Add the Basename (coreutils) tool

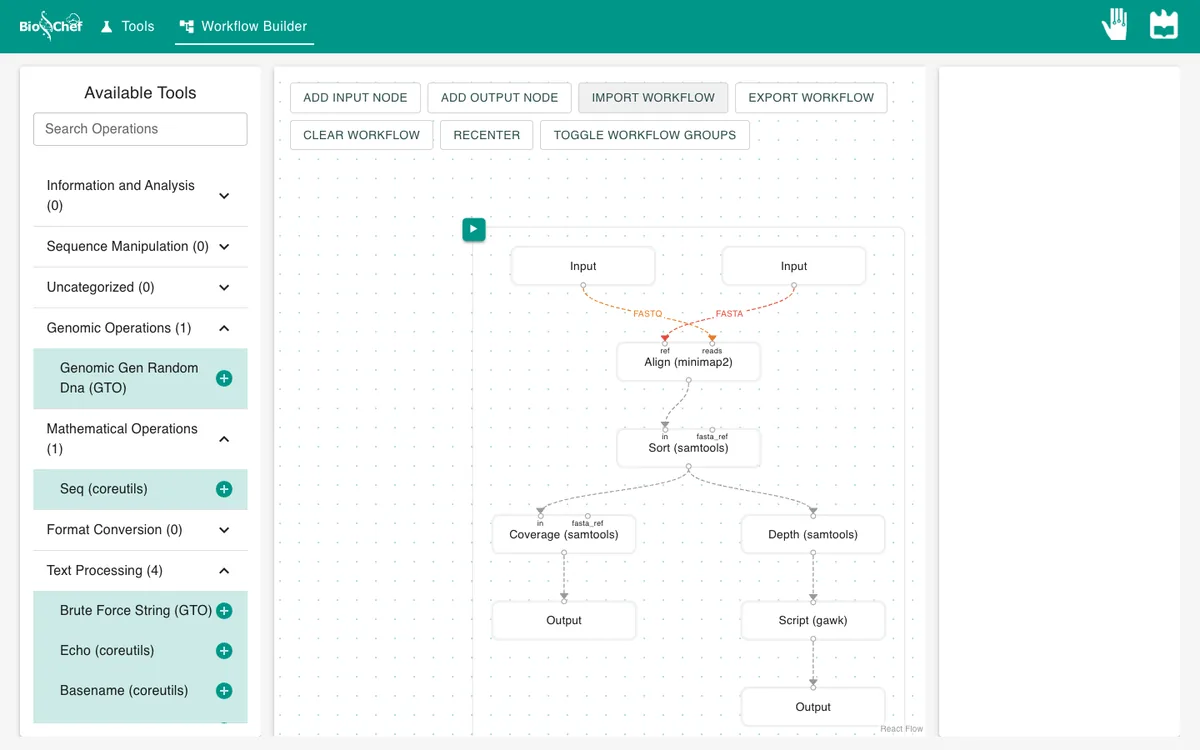(224, 691)
